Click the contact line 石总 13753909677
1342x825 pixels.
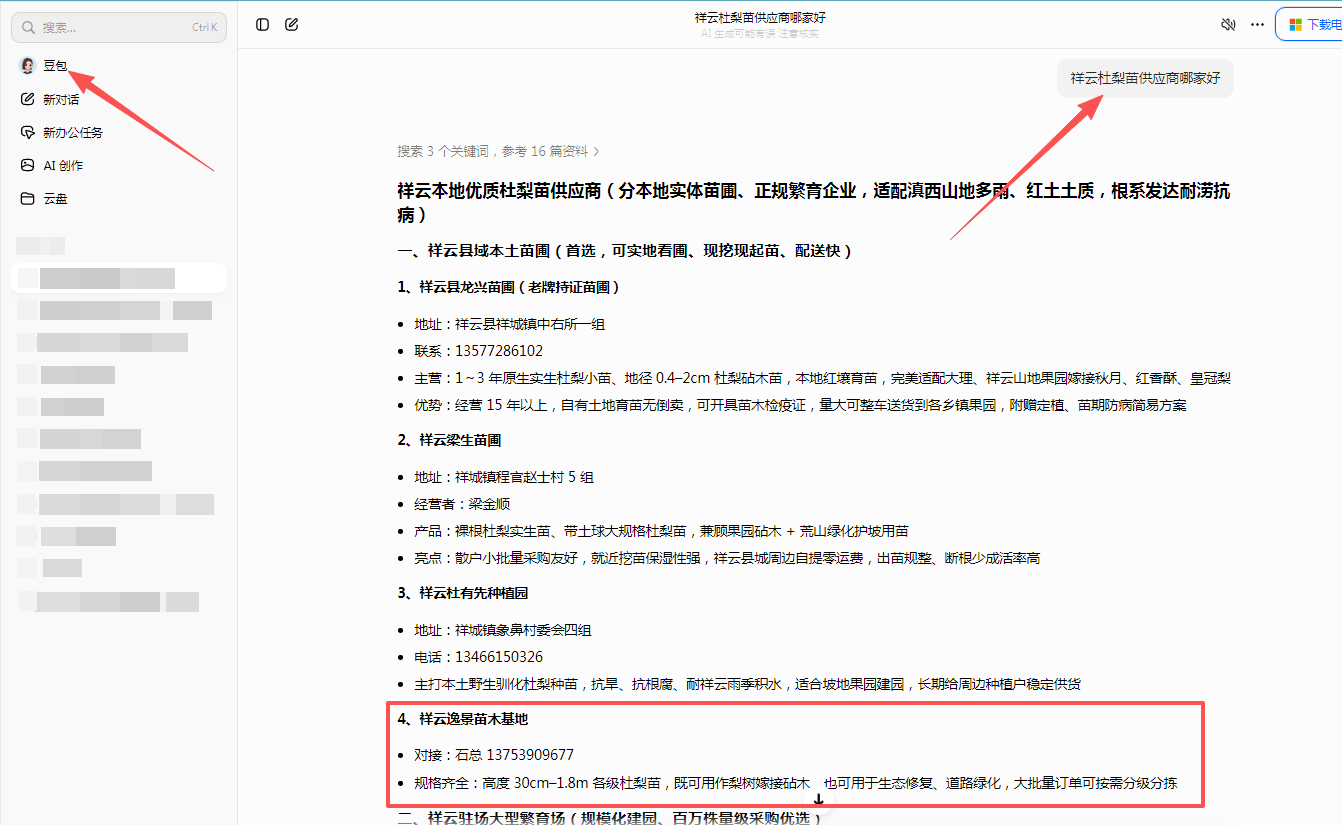515,755
